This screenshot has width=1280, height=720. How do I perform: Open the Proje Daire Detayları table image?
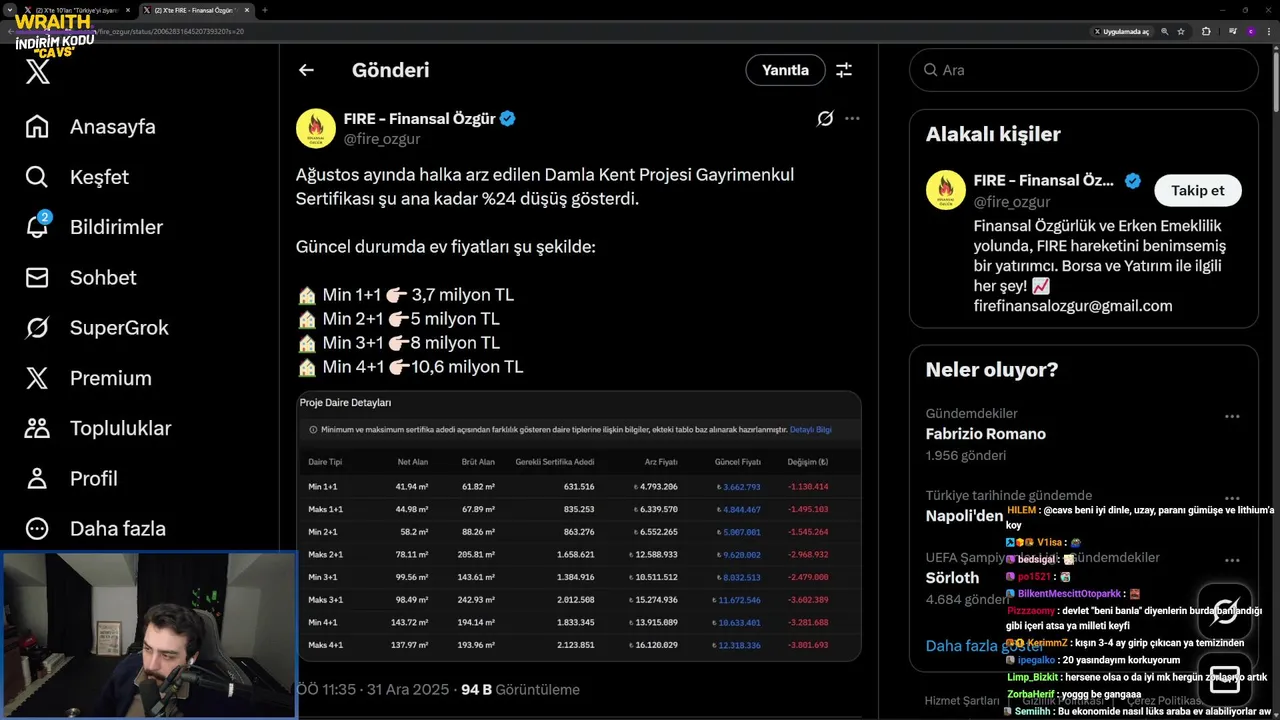click(579, 526)
